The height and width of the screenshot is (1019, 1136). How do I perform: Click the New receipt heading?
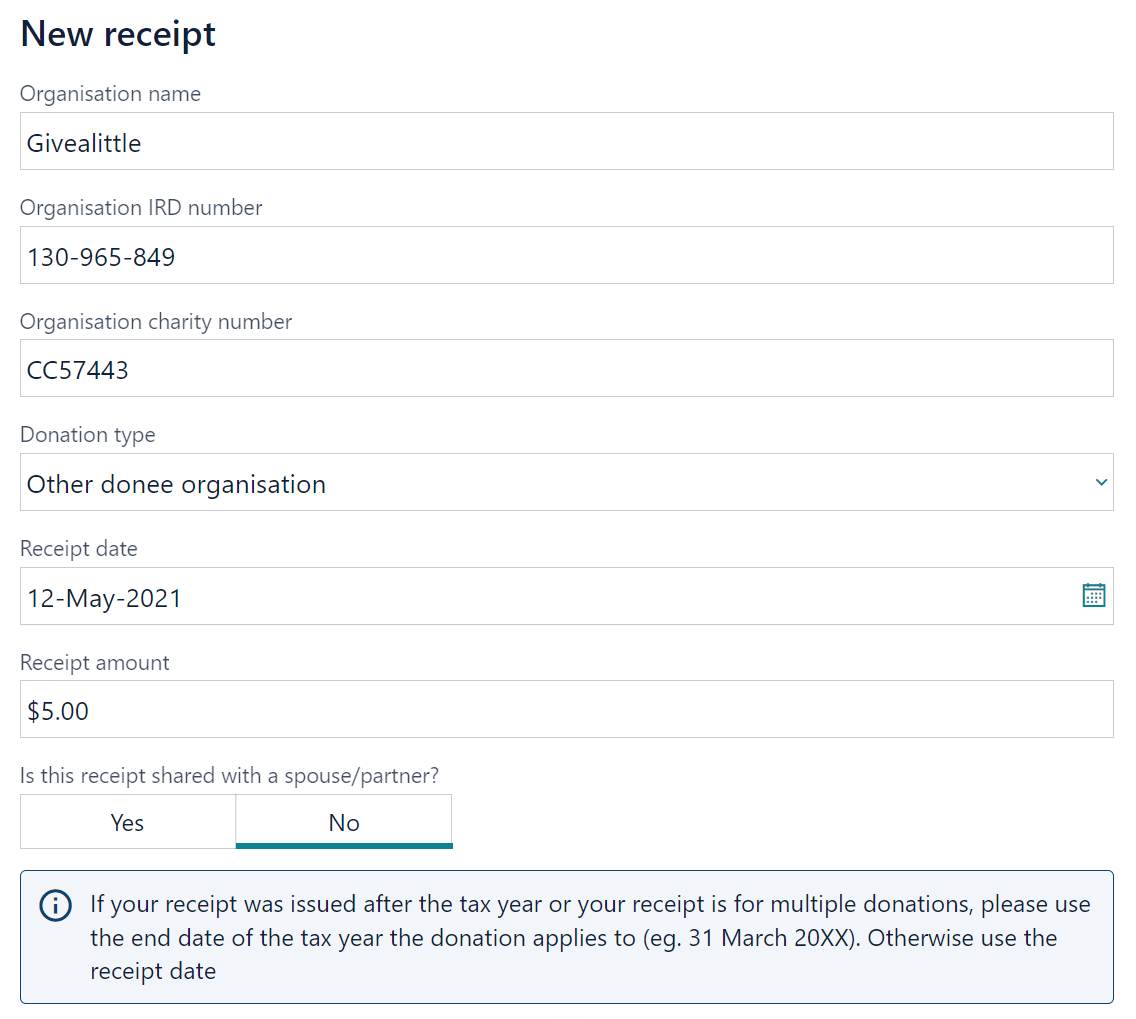118,34
